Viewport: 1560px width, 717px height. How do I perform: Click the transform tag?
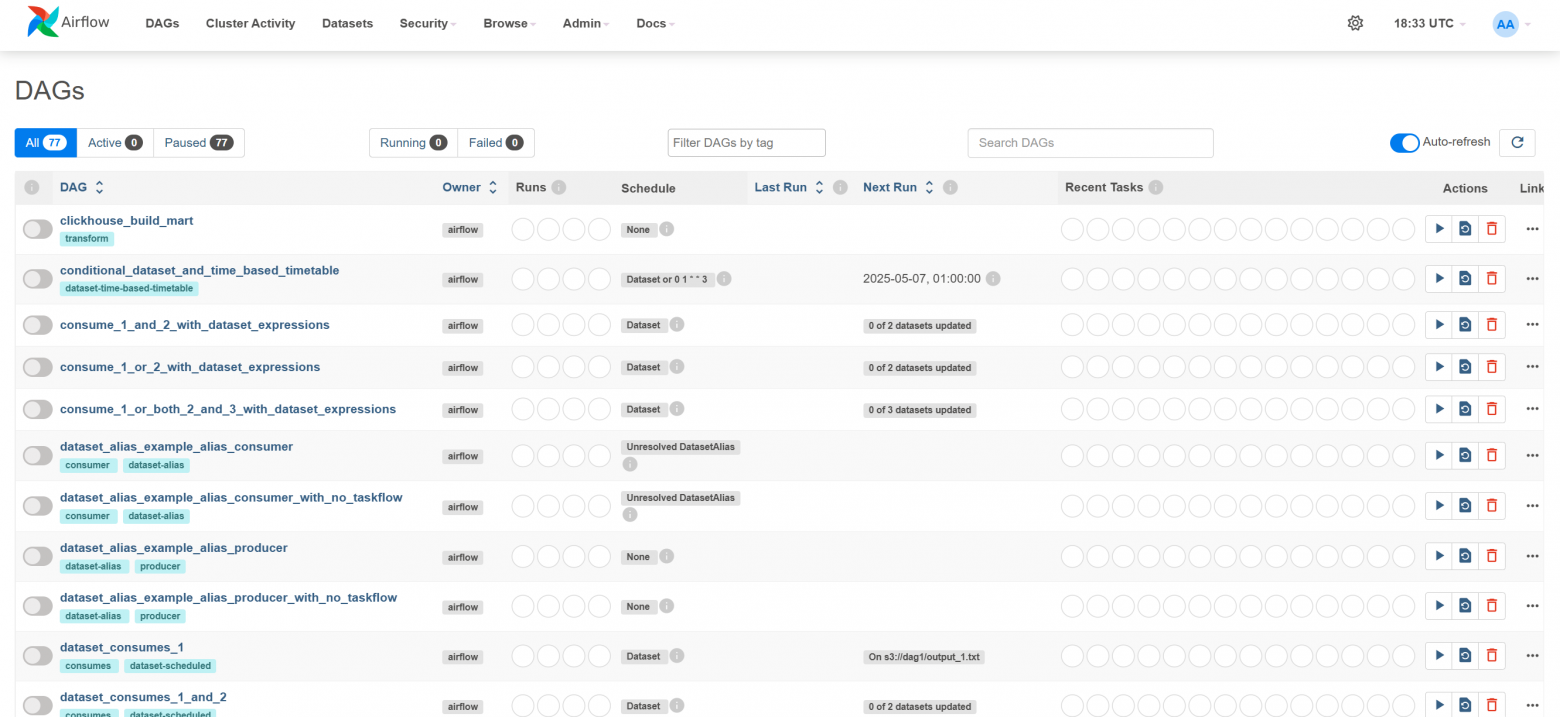[87, 239]
